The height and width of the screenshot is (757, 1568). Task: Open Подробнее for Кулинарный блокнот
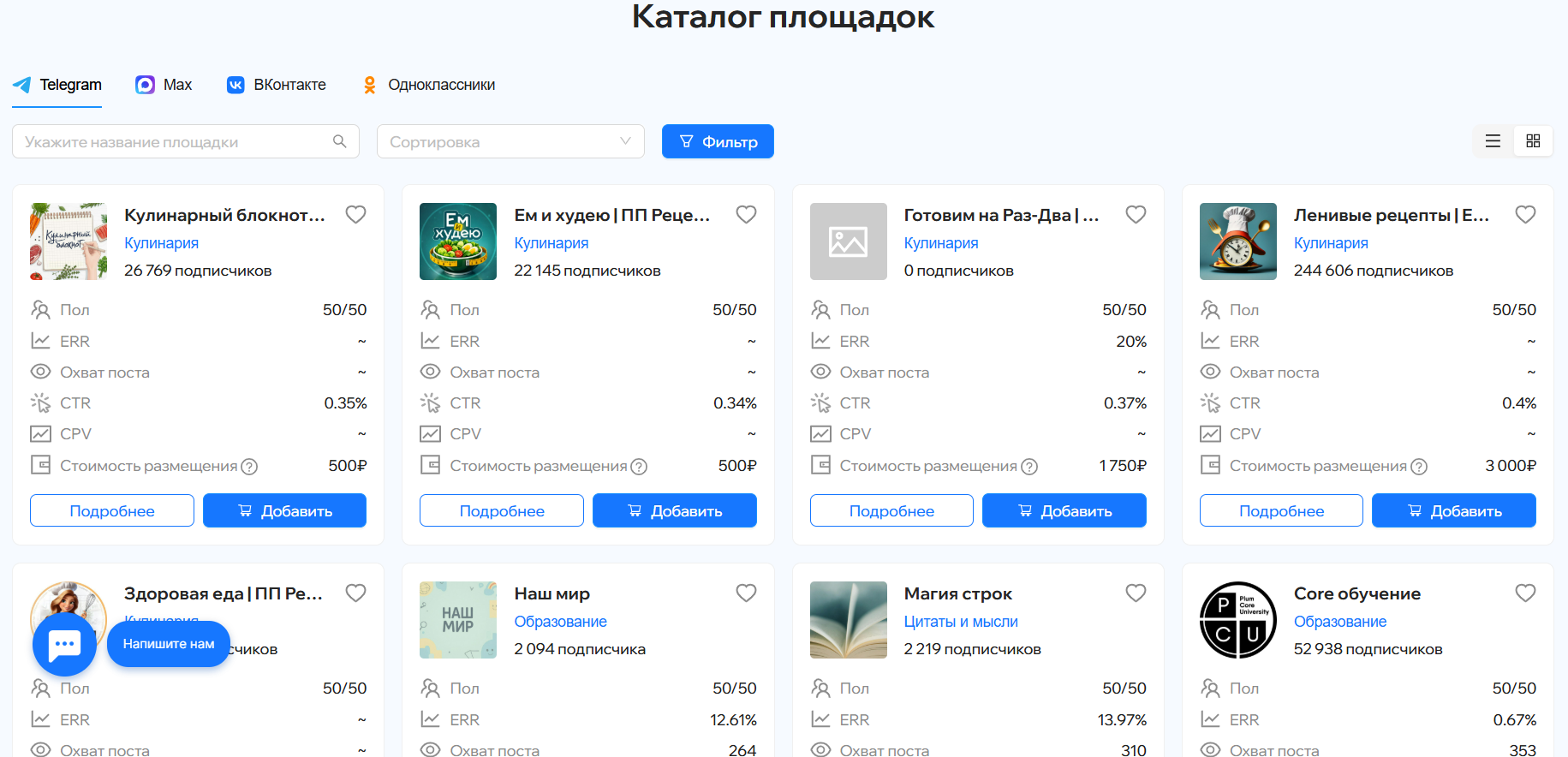tap(112, 510)
